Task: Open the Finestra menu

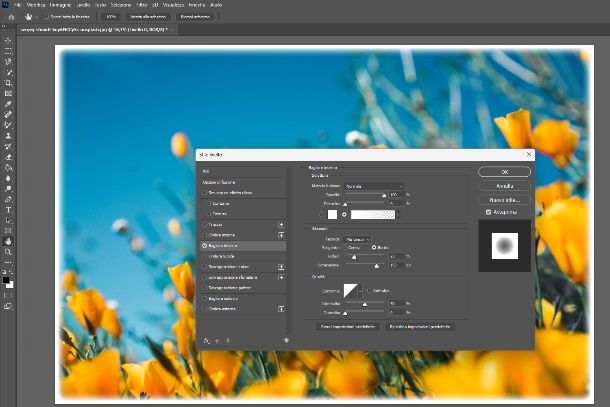Action: point(197,5)
